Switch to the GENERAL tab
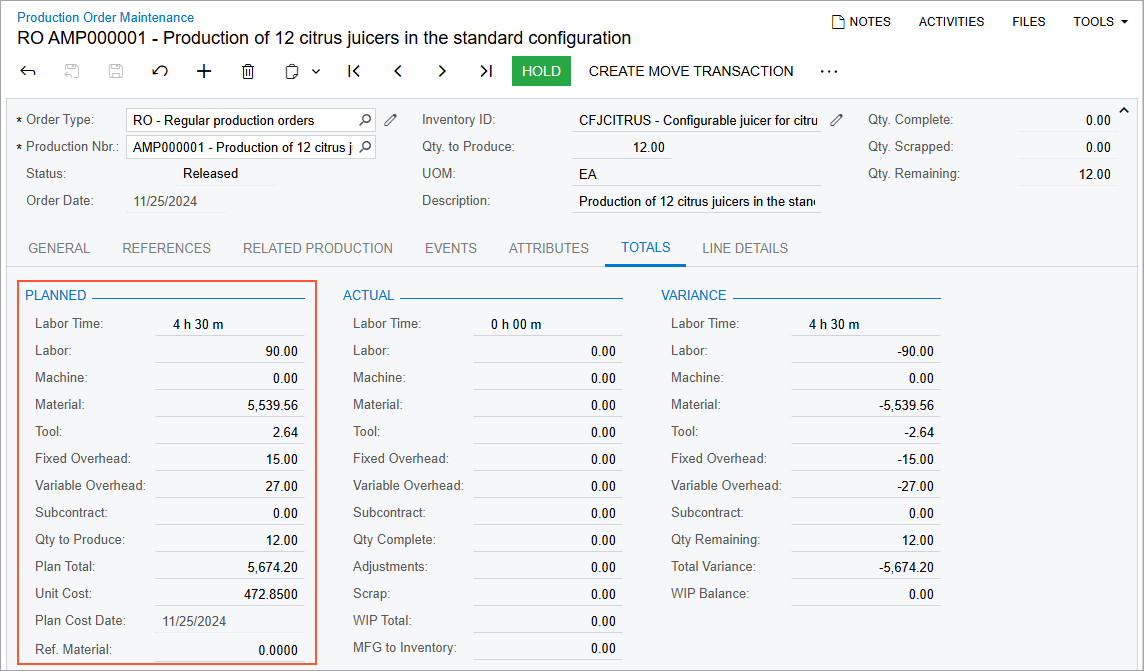1144x671 pixels. (x=59, y=248)
